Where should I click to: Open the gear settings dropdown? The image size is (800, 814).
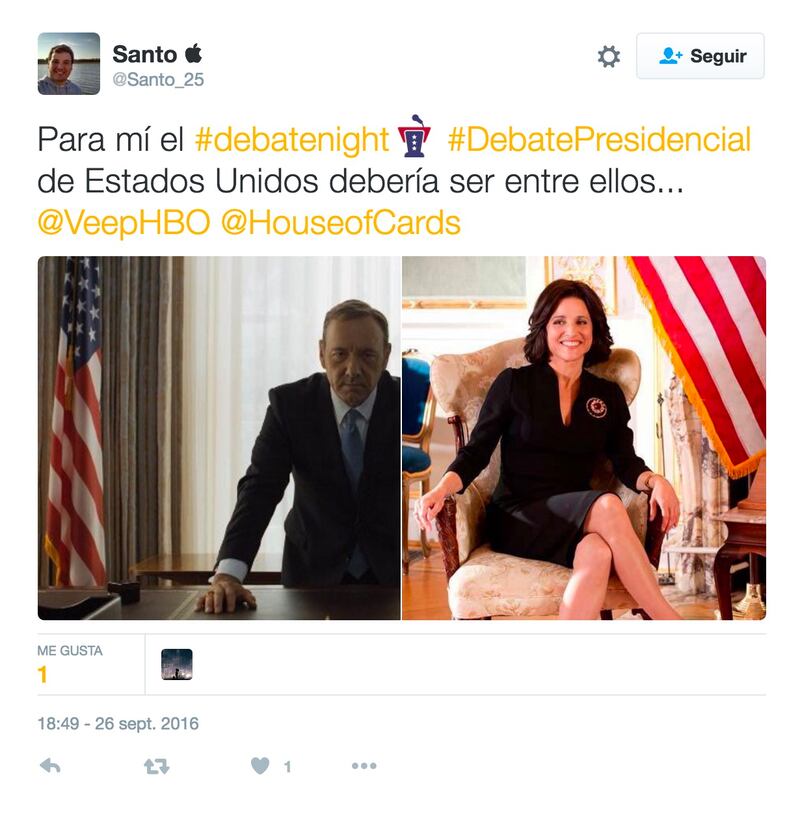pos(608,56)
